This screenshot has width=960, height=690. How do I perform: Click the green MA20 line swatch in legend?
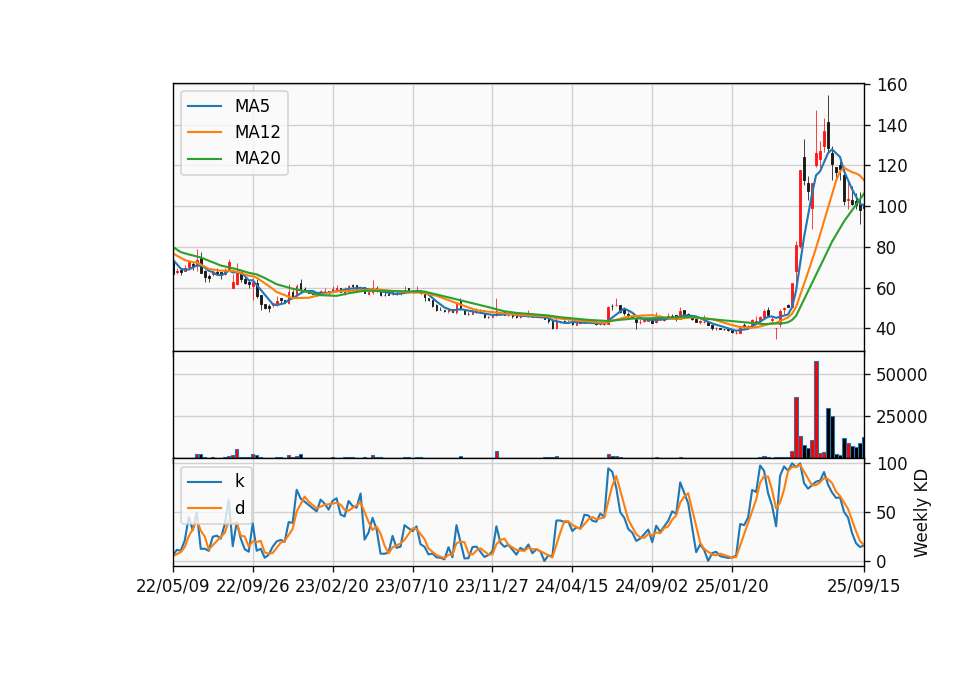click(x=204, y=158)
